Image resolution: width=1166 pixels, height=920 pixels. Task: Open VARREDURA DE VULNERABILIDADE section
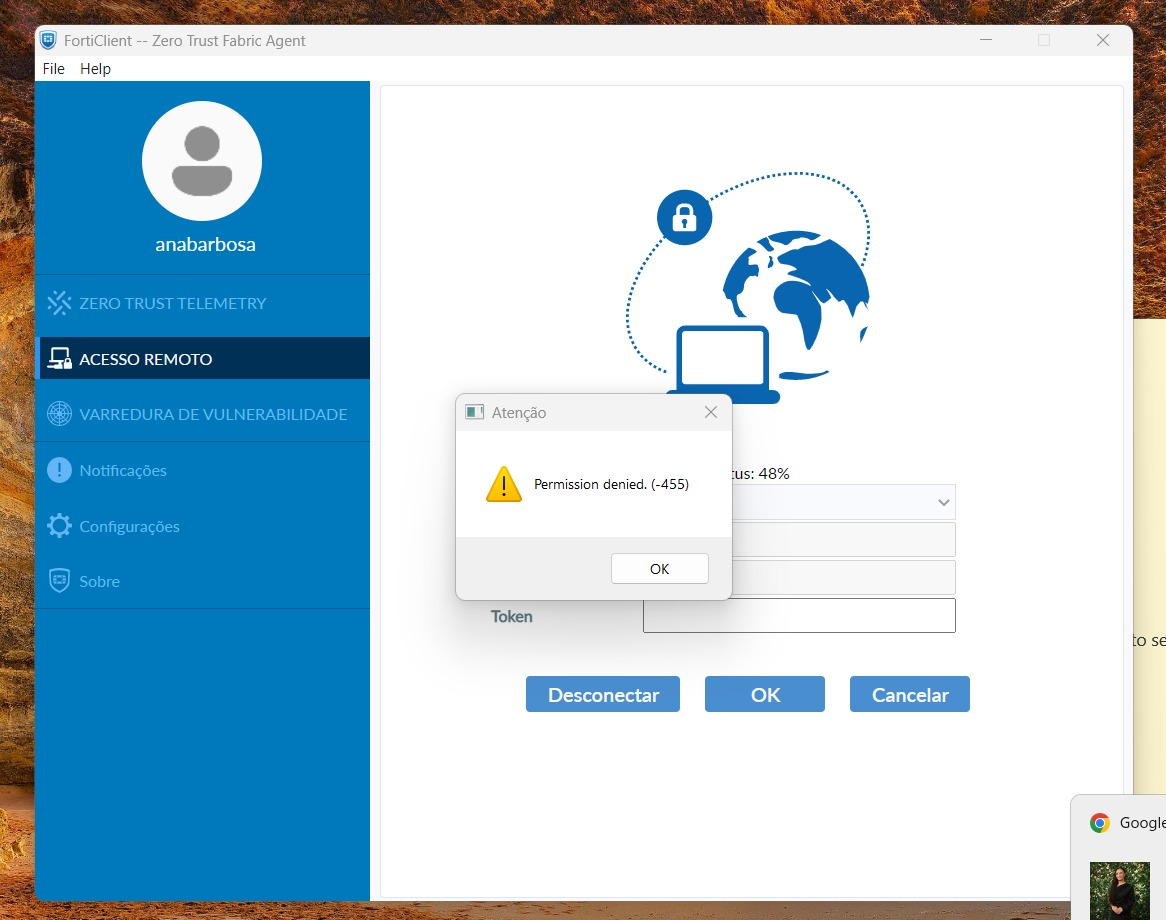pos(202,414)
